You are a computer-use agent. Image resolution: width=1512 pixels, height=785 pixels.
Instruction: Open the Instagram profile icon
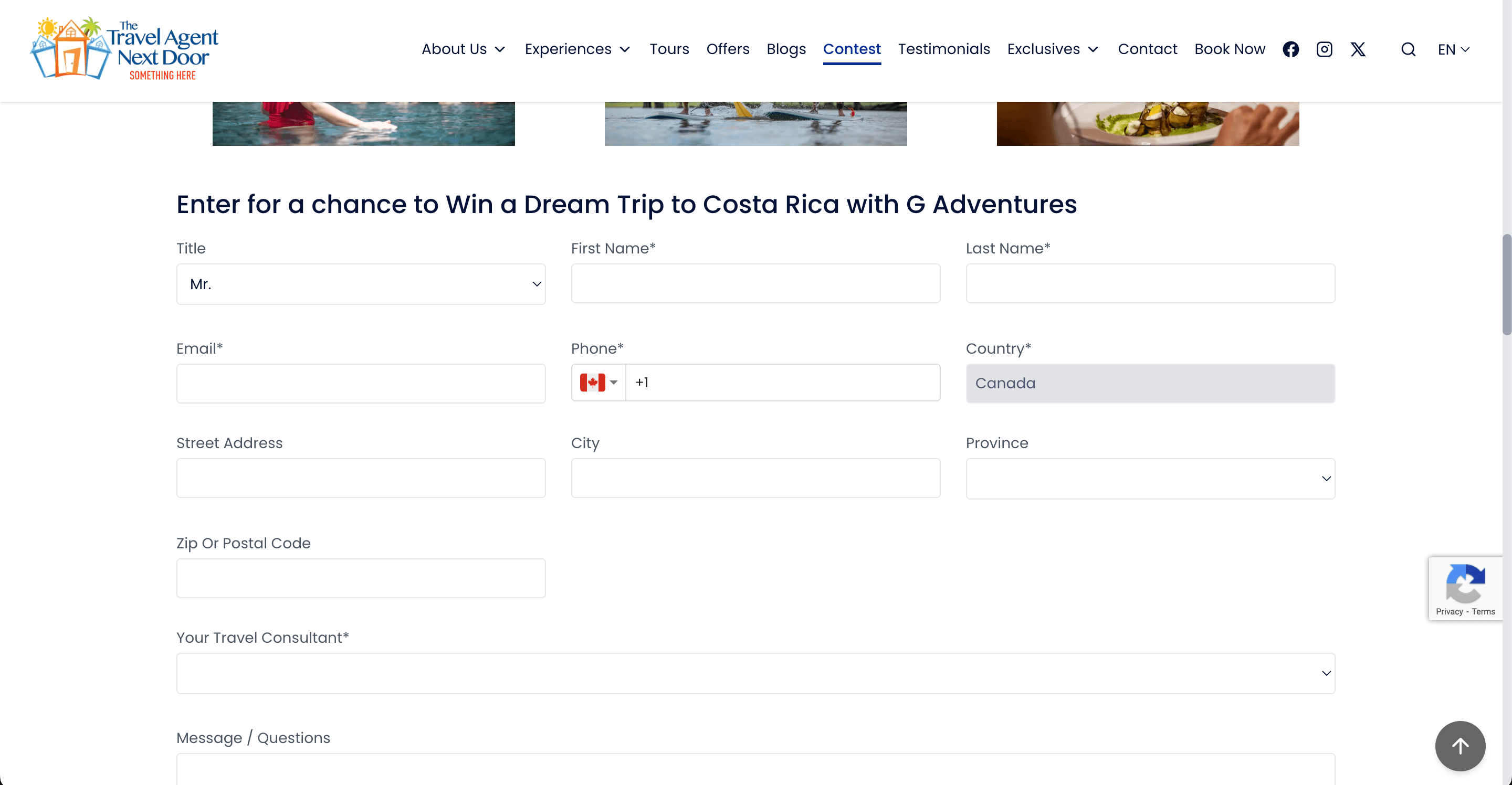[1324, 49]
